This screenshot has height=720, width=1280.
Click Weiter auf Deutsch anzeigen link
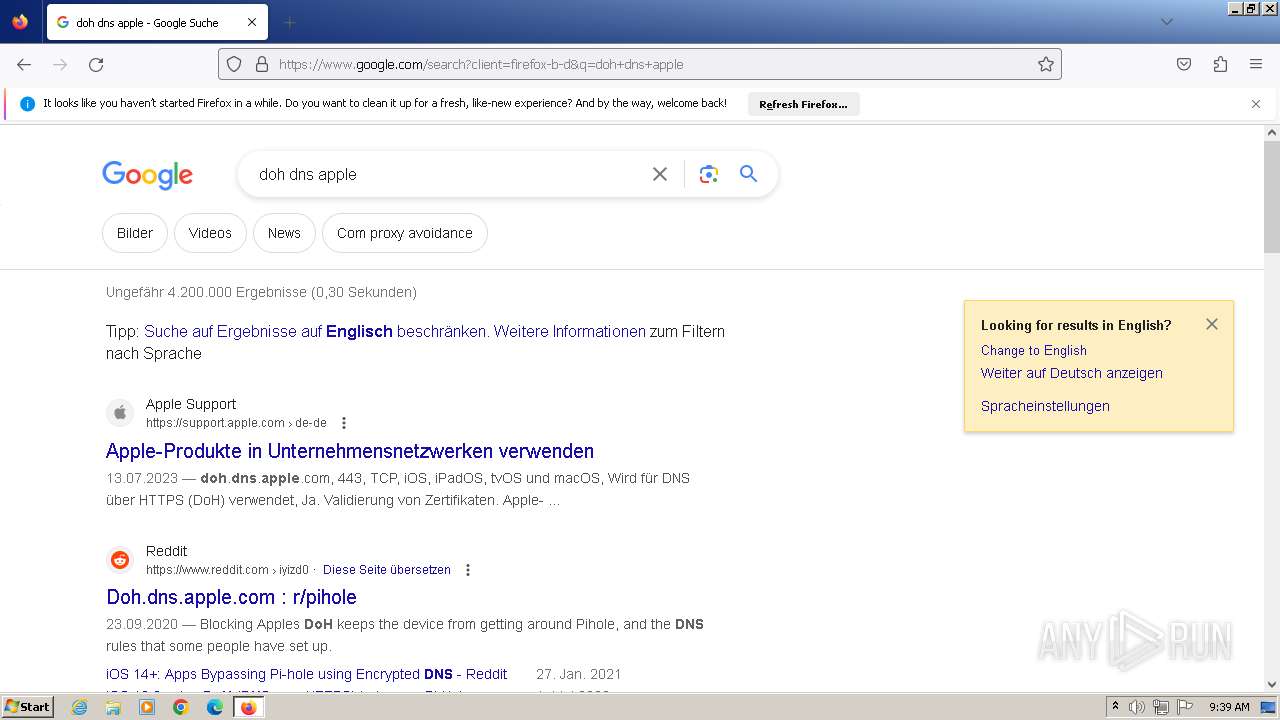[1071, 373]
